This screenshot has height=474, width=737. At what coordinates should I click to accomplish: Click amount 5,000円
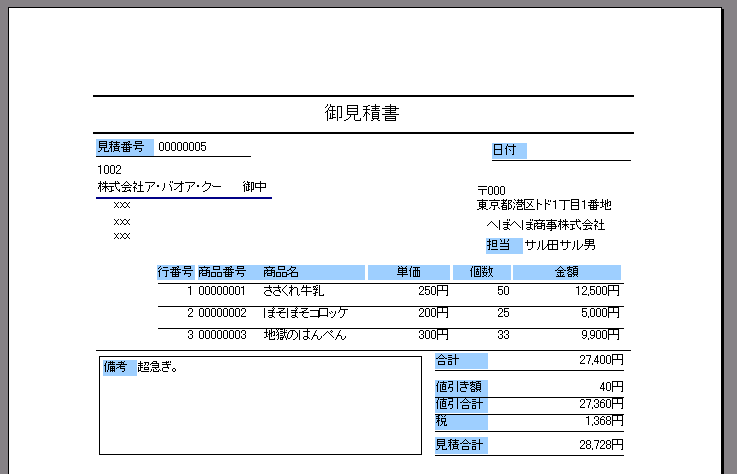click(600, 313)
